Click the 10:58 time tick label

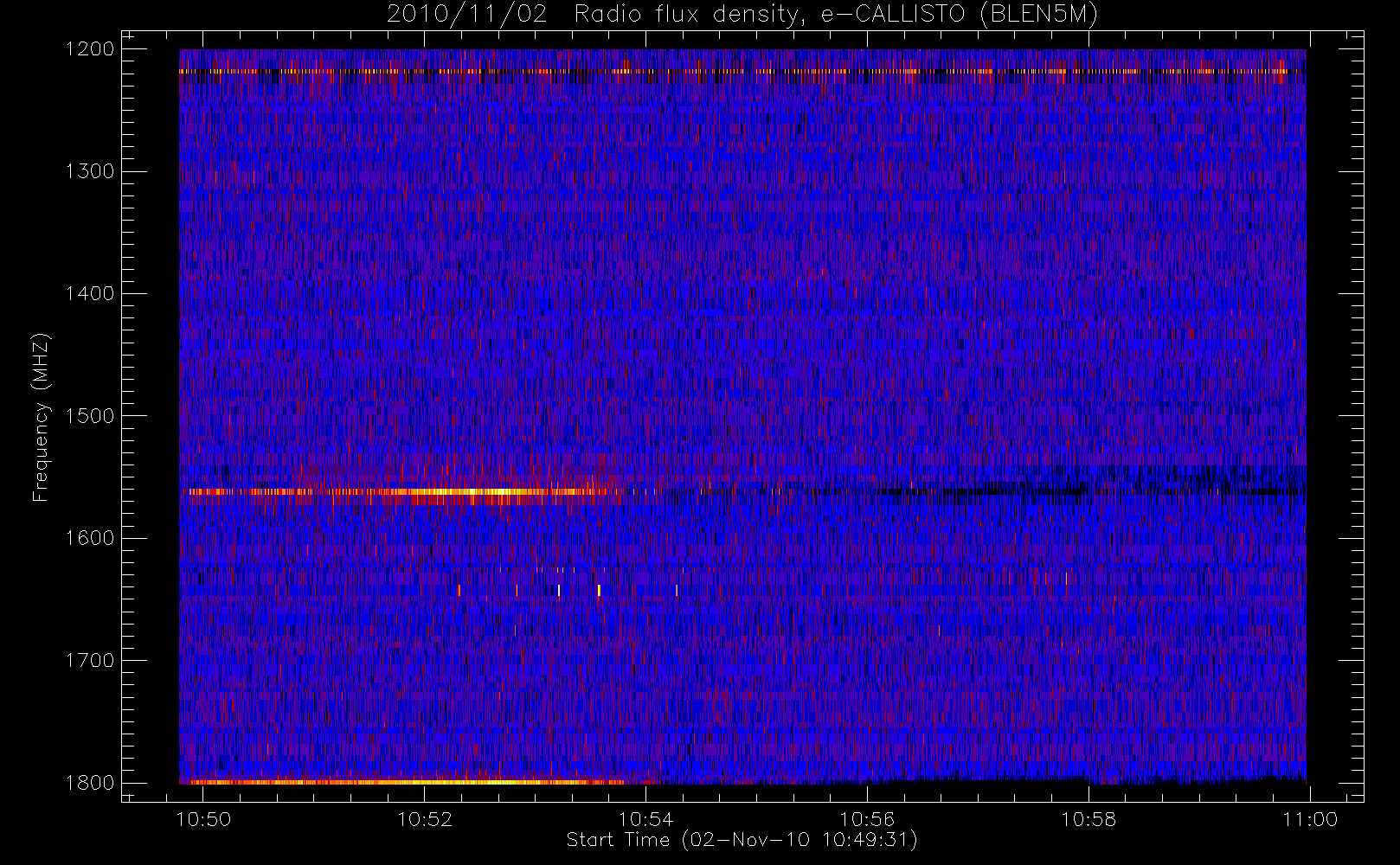click(x=1089, y=819)
